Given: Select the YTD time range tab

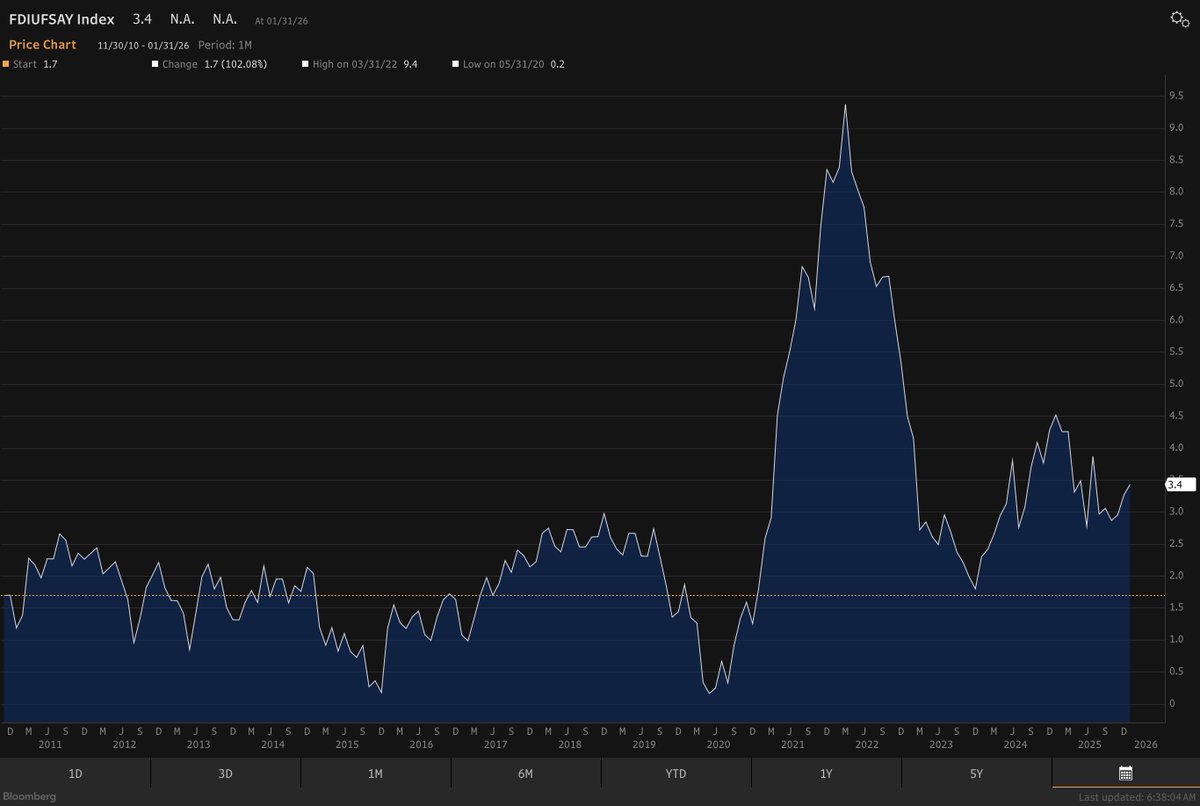Looking at the screenshot, I should [676, 773].
